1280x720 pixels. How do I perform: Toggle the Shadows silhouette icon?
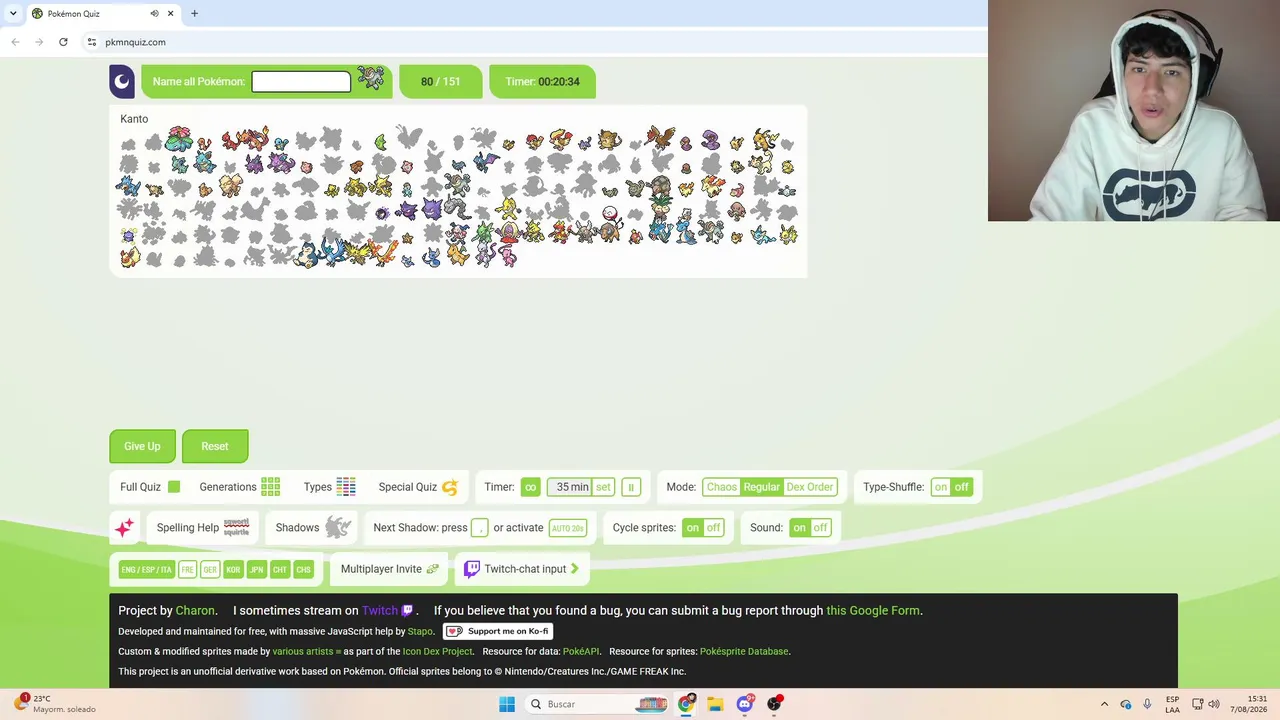coord(338,527)
